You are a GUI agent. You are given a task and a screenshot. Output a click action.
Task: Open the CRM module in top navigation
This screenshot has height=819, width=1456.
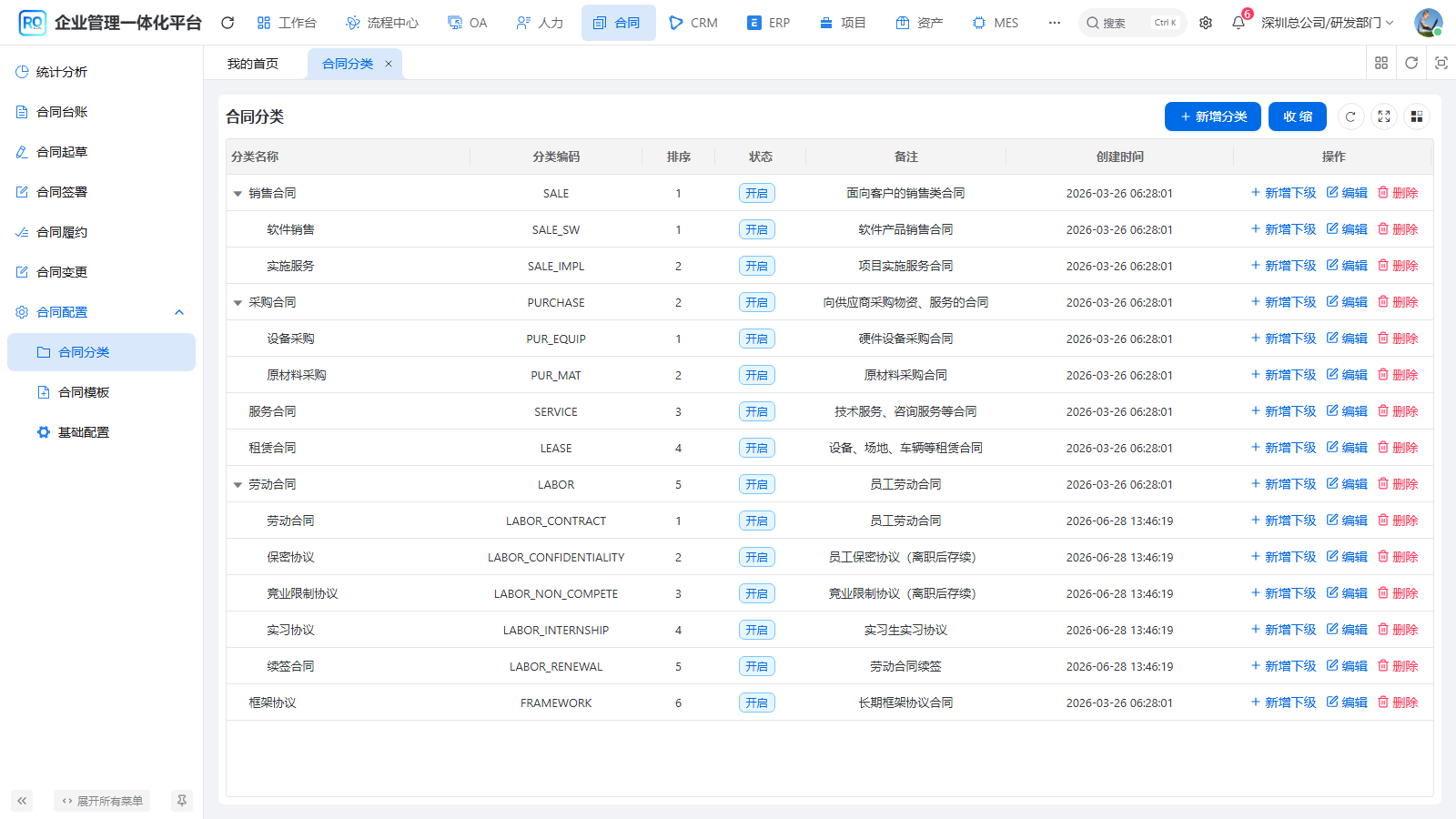[x=693, y=23]
